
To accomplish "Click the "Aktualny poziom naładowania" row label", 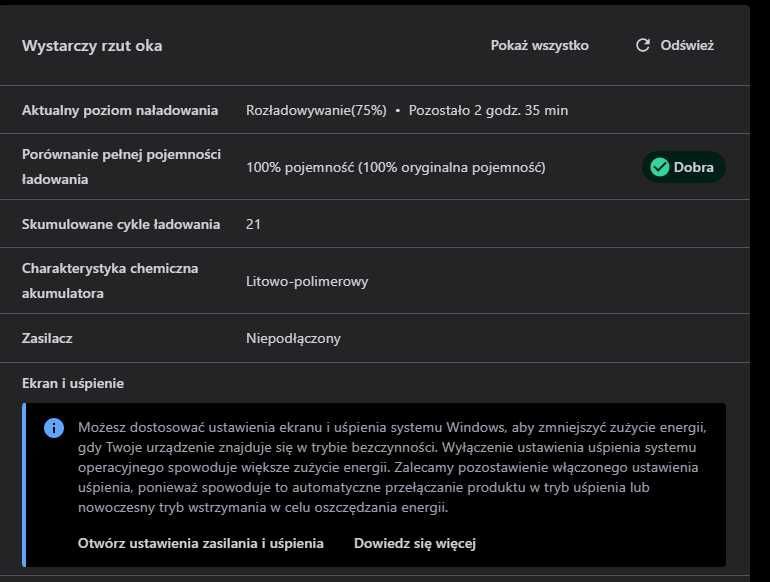I will 120,110.
